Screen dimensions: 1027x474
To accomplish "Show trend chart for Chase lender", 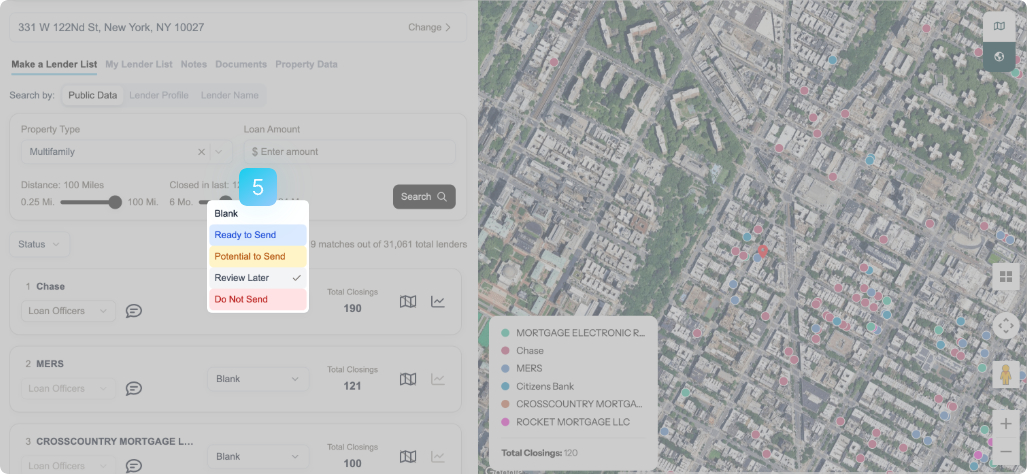I will pos(438,302).
